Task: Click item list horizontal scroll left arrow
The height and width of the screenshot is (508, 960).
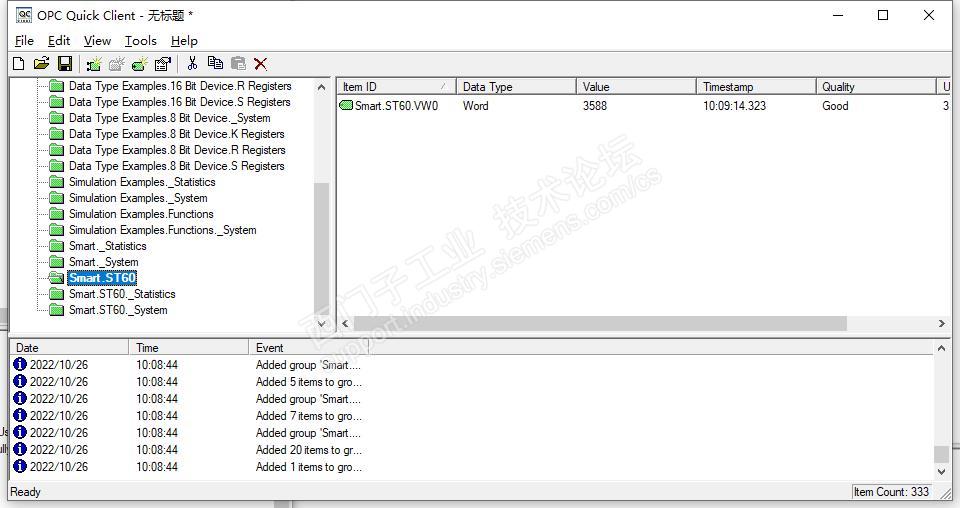Action: click(345, 323)
